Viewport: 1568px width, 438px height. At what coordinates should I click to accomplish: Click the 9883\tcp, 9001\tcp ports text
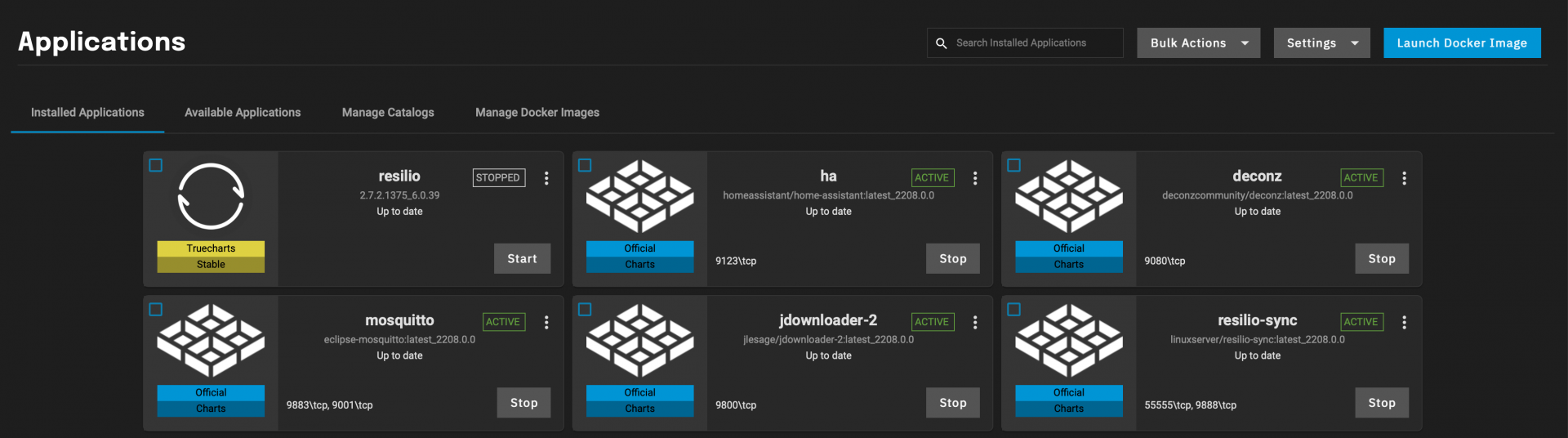[x=329, y=405]
